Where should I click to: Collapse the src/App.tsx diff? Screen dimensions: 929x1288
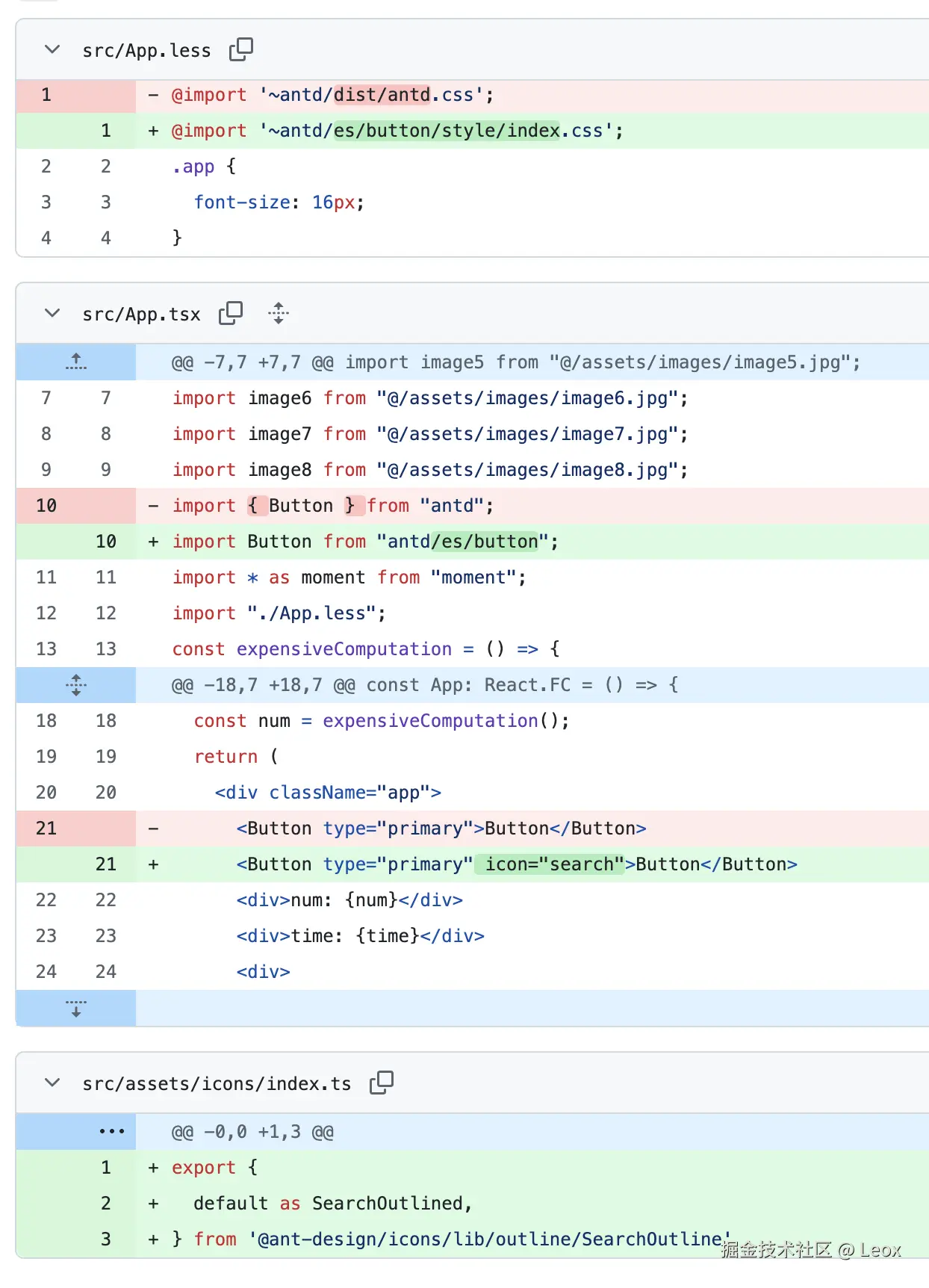tap(52, 313)
